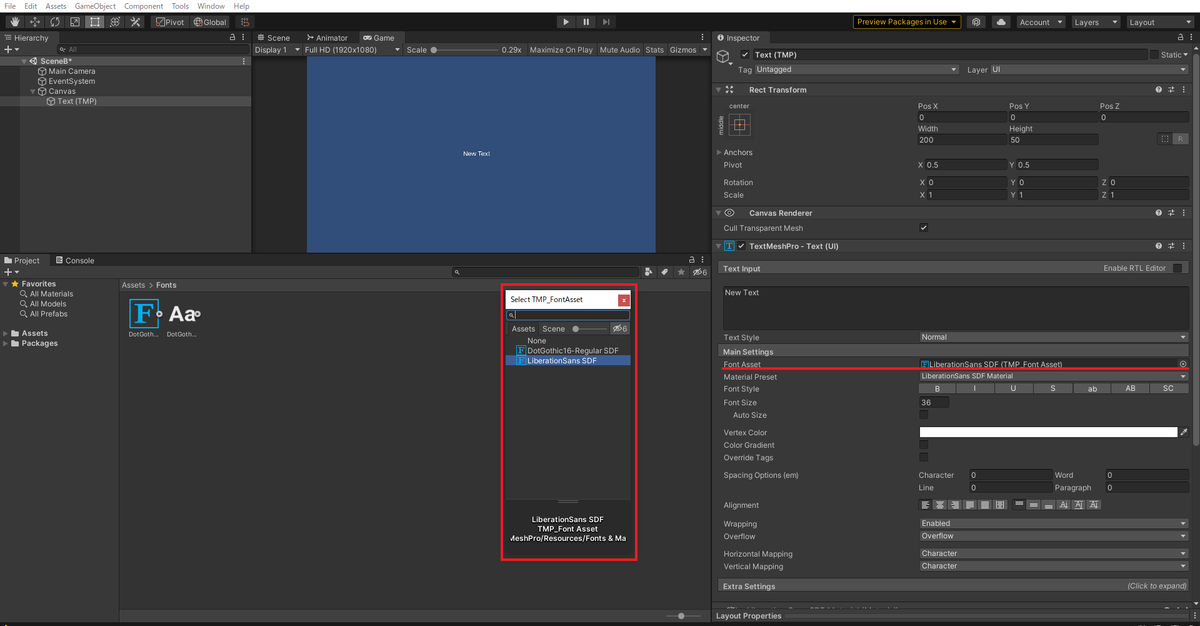Open the Window menu

pyautogui.click(x=211, y=6)
